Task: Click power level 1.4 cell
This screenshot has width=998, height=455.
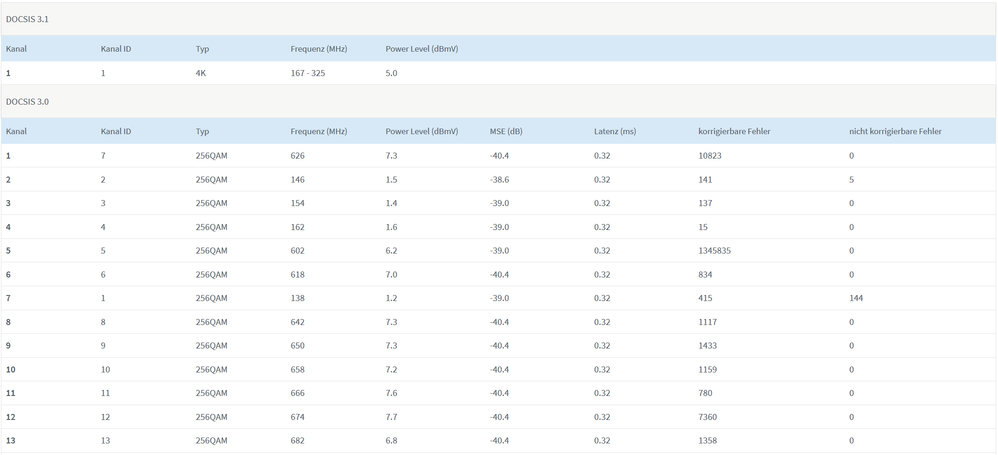Action: (391, 204)
